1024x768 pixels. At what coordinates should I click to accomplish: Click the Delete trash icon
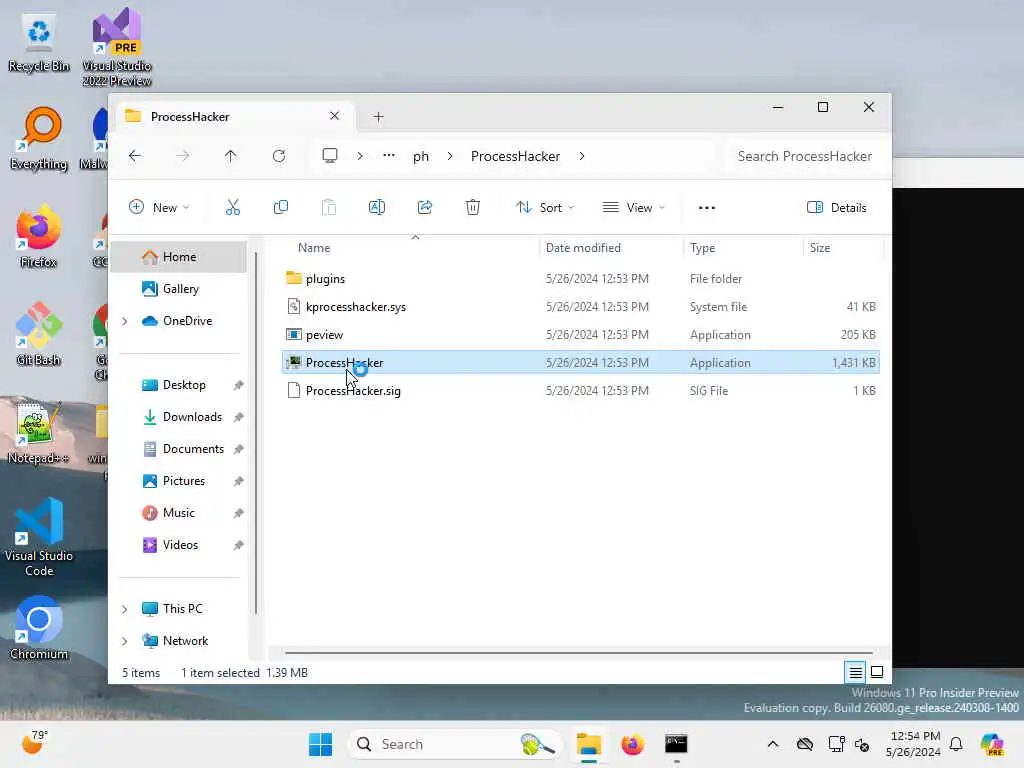[x=472, y=208]
